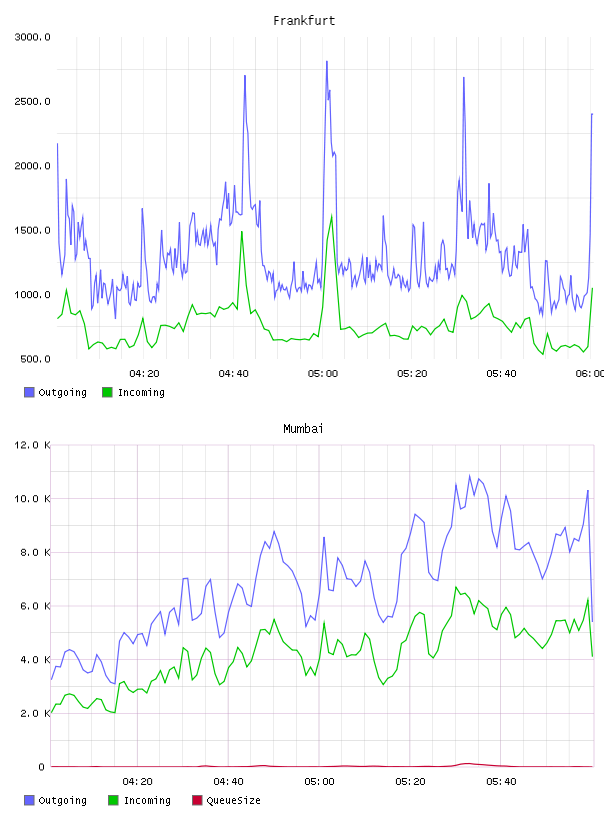608x816 pixels.
Task: Click the 1500.0 axis label in Frankfurt chart
Action: 32,231
